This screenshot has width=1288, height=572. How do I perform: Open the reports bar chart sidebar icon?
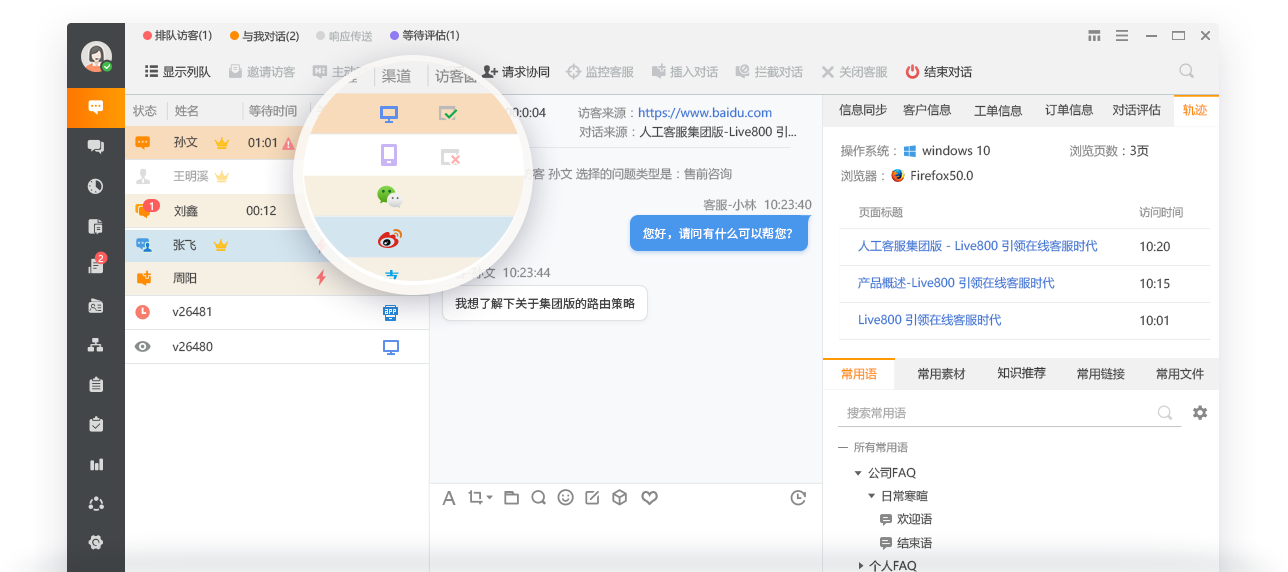96,464
